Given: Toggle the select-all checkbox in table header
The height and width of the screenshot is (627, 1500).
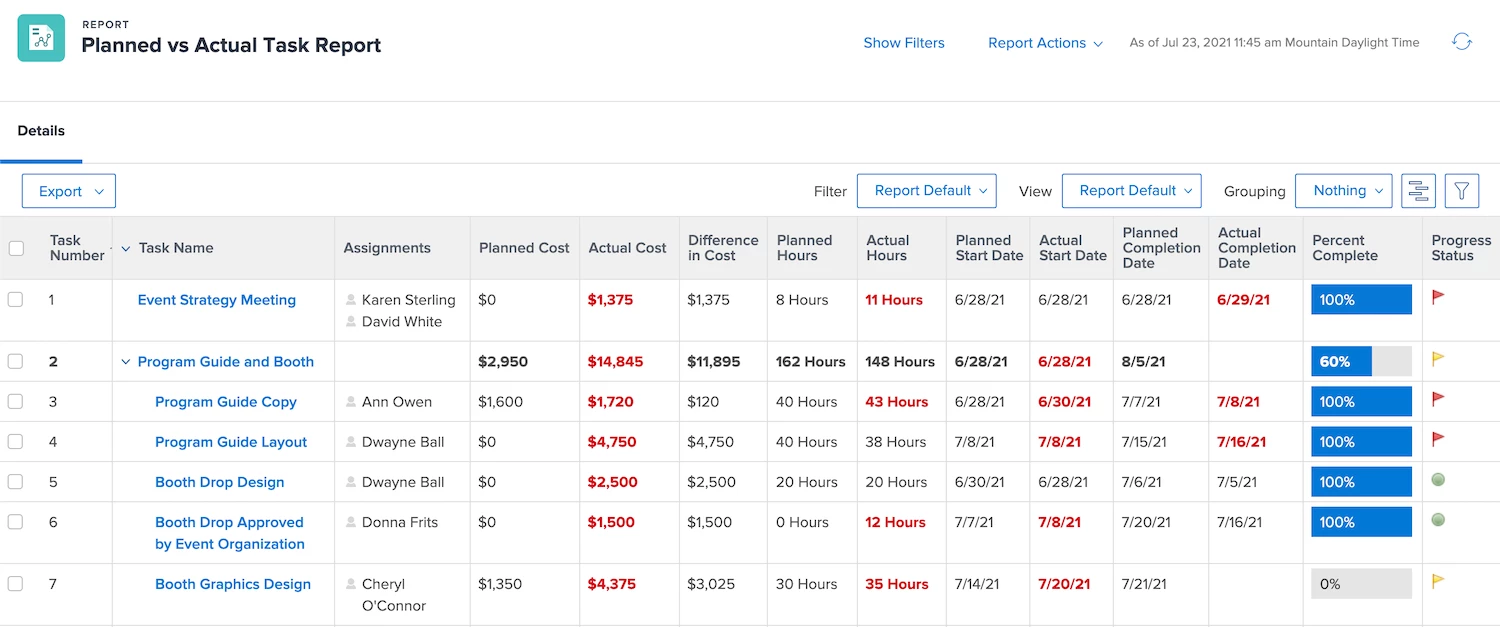Looking at the screenshot, I should [x=16, y=248].
